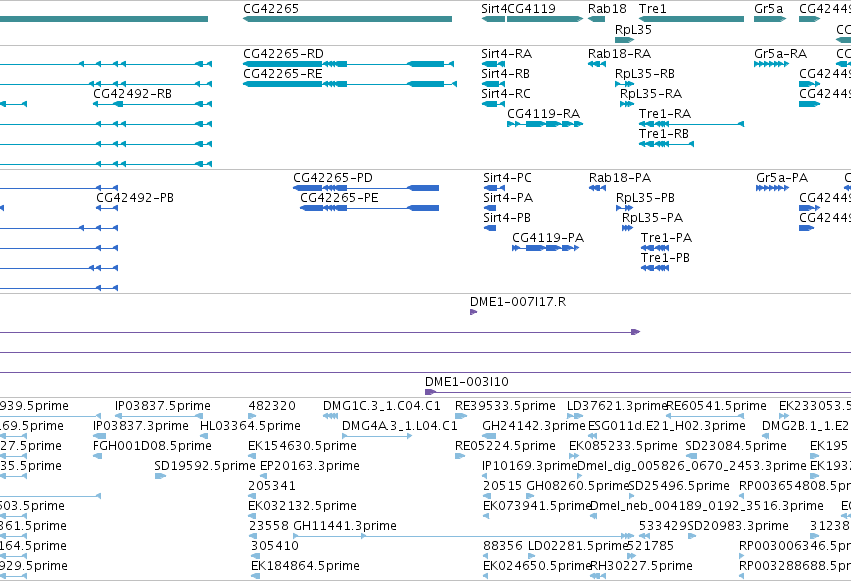Select the RpL35-PA protein

pyautogui.click(x=627, y=228)
